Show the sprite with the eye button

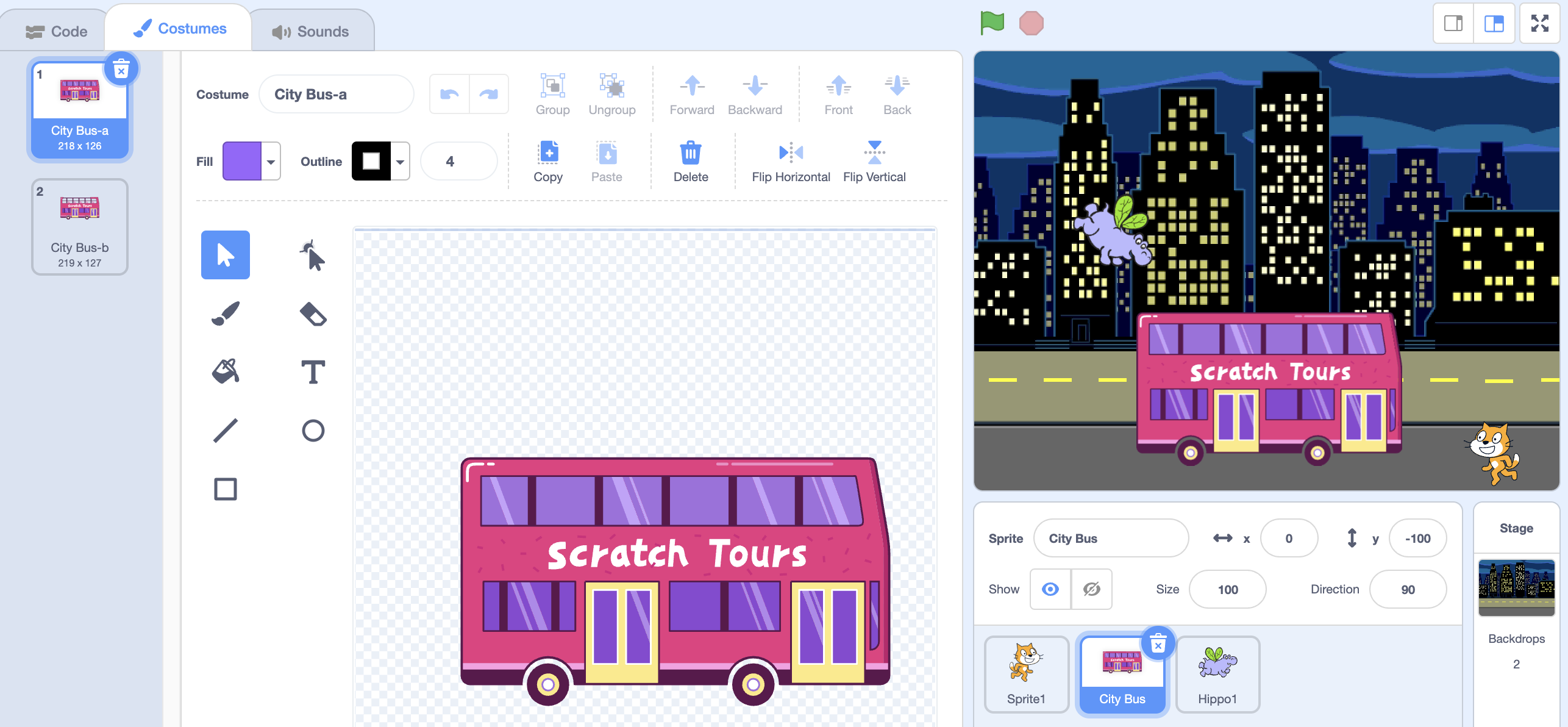click(x=1050, y=589)
